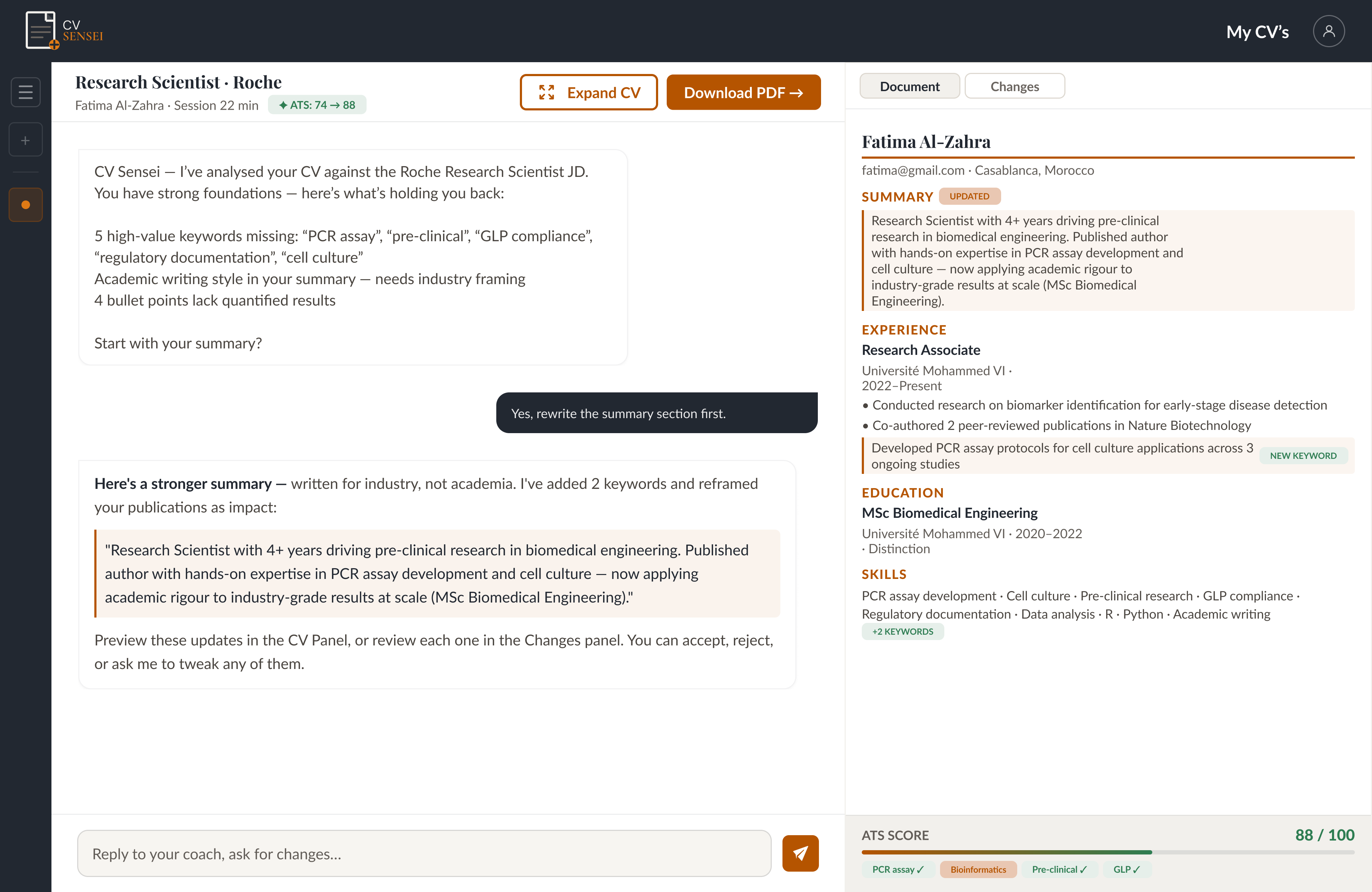Click the Download PDF button
The image size is (1372, 892).
coord(744,92)
